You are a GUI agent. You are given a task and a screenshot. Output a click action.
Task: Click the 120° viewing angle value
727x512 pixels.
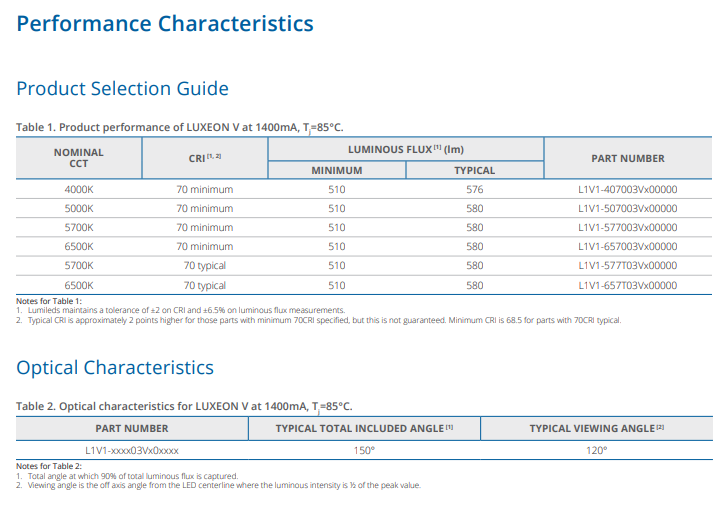(596, 450)
